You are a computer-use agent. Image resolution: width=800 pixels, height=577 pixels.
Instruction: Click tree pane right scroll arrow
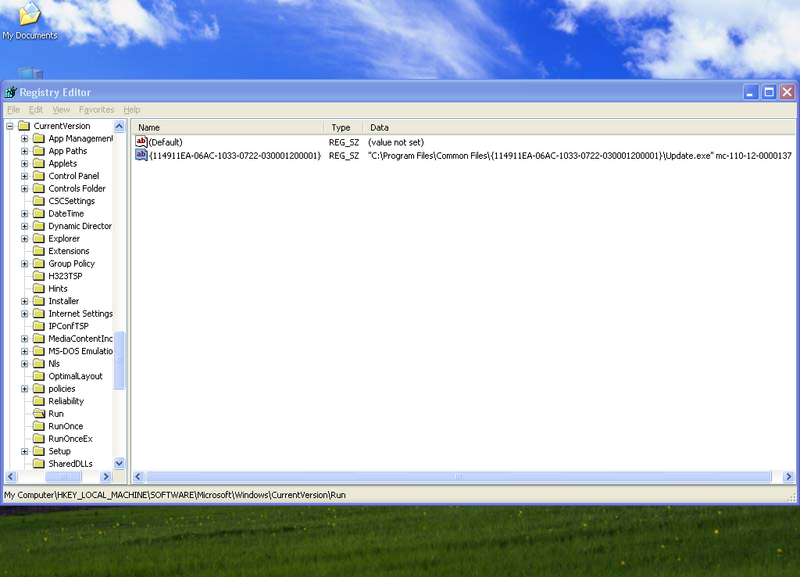(106, 476)
